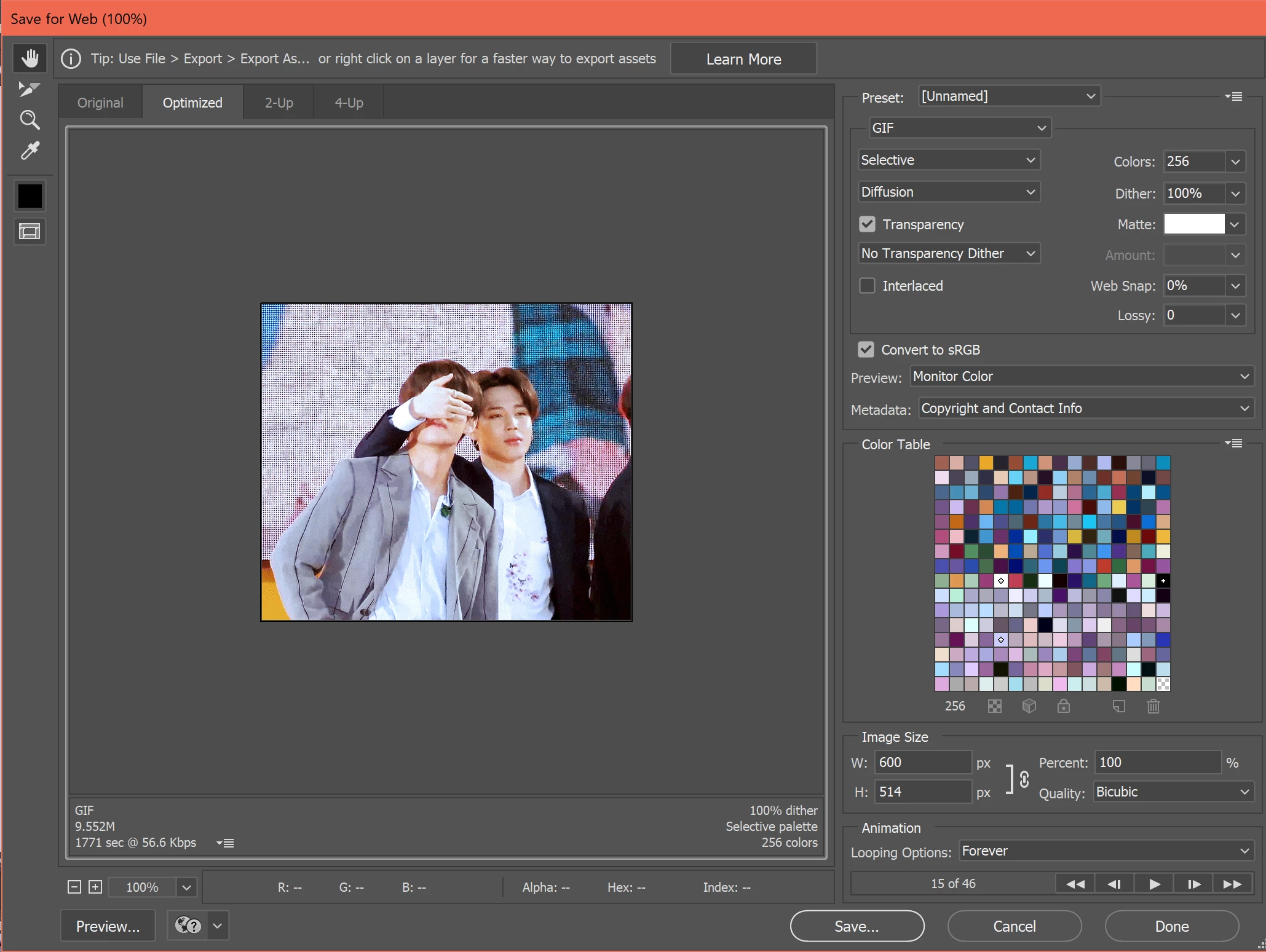
Task: Uncheck the Transparency checkbox
Action: [x=867, y=224]
